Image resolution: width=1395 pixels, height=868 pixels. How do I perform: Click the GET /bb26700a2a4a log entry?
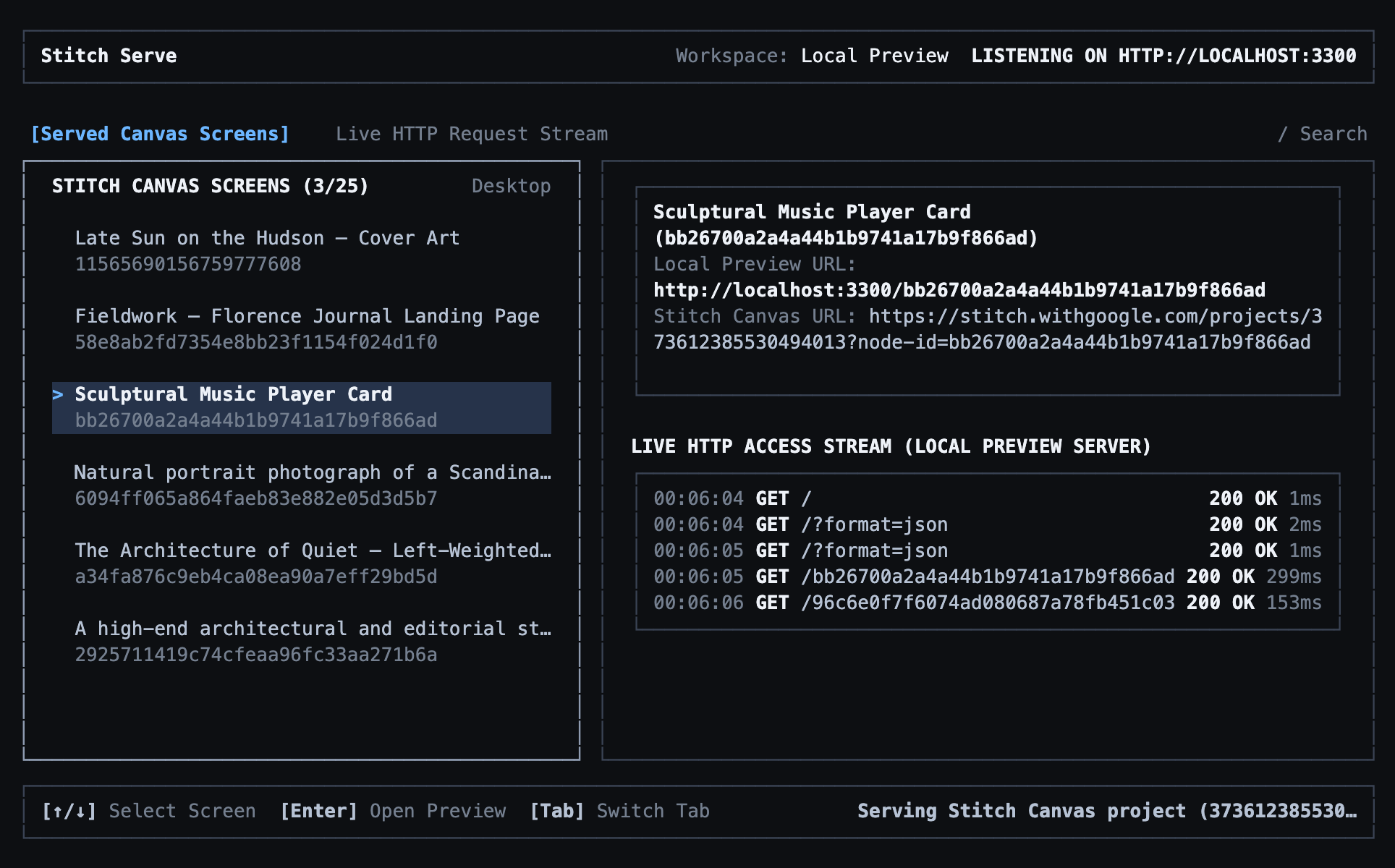click(988, 576)
